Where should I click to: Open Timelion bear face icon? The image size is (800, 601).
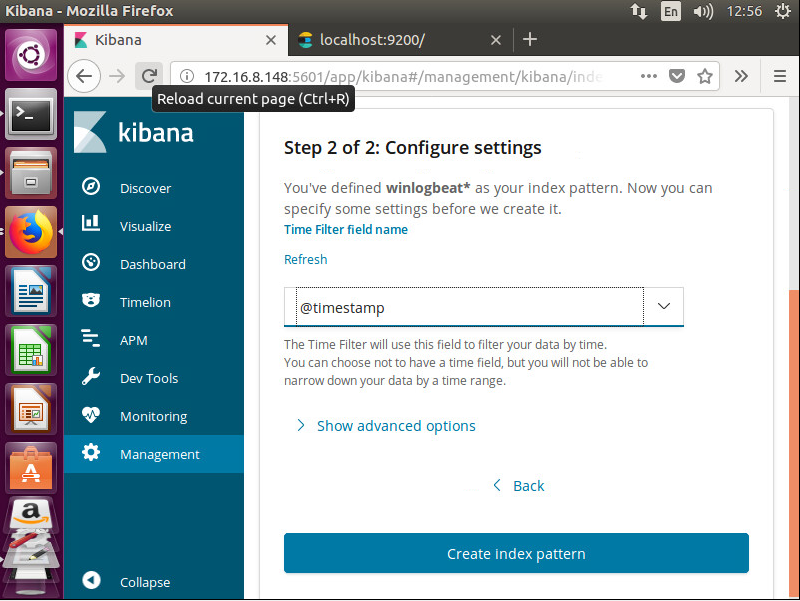coord(91,300)
